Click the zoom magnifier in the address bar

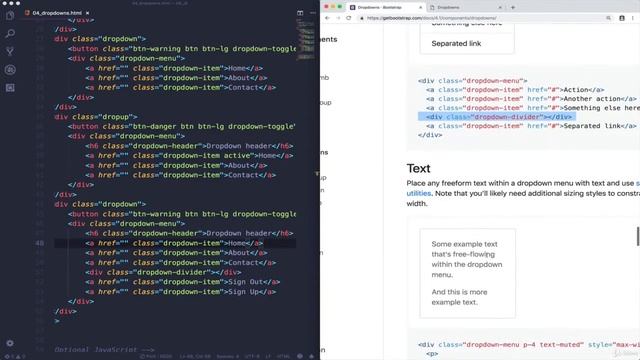pos(608,18)
